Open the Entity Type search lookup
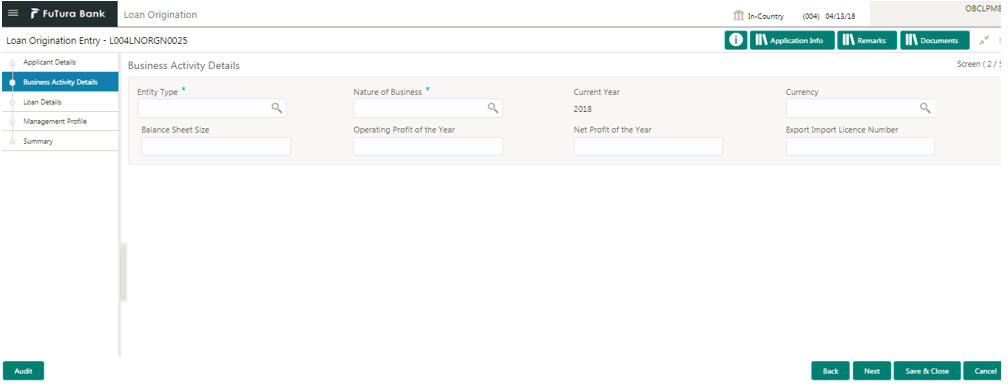The height and width of the screenshot is (389, 1008). [x=276, y=108]
